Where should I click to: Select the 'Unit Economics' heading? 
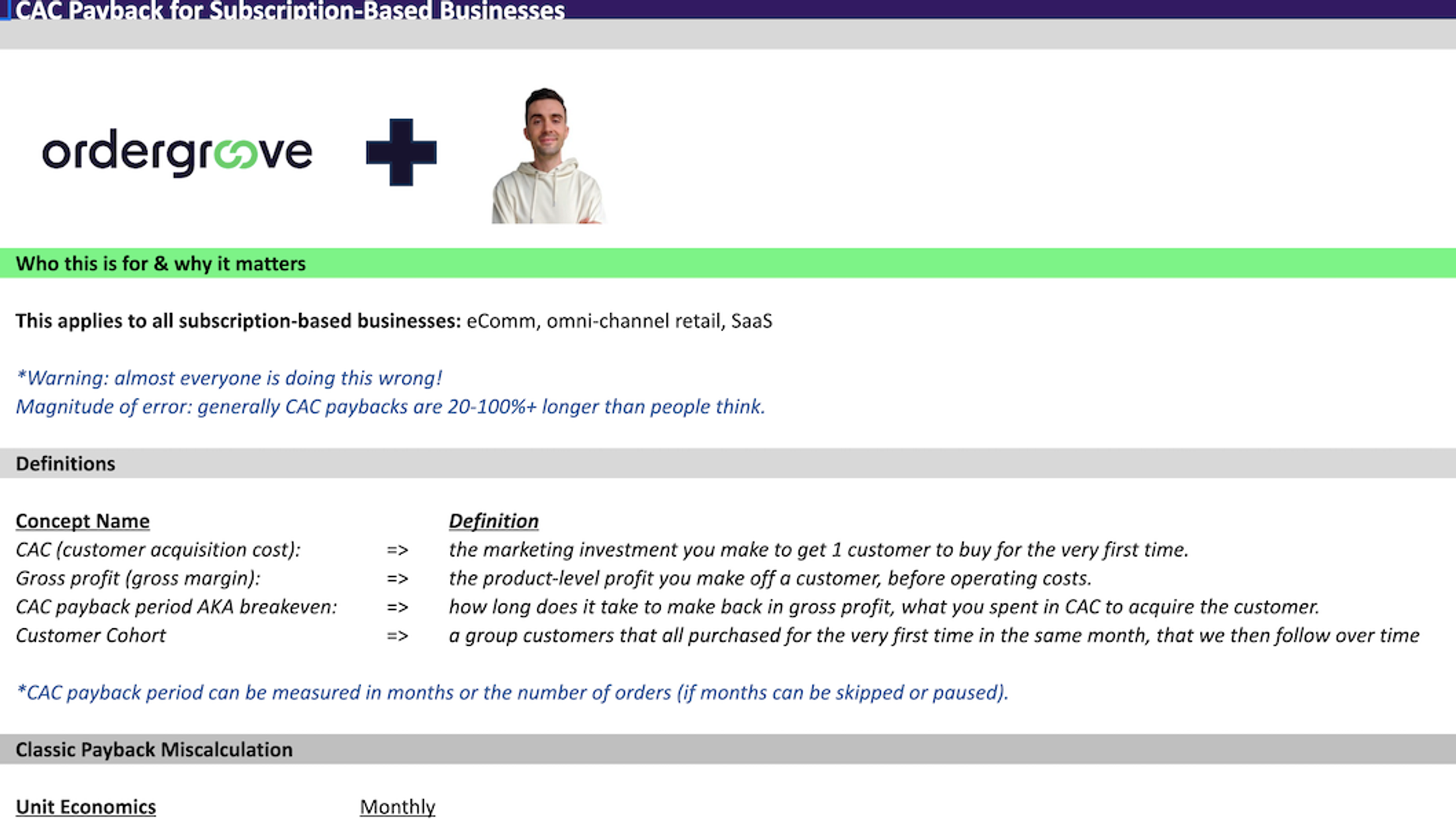(86, 806)
